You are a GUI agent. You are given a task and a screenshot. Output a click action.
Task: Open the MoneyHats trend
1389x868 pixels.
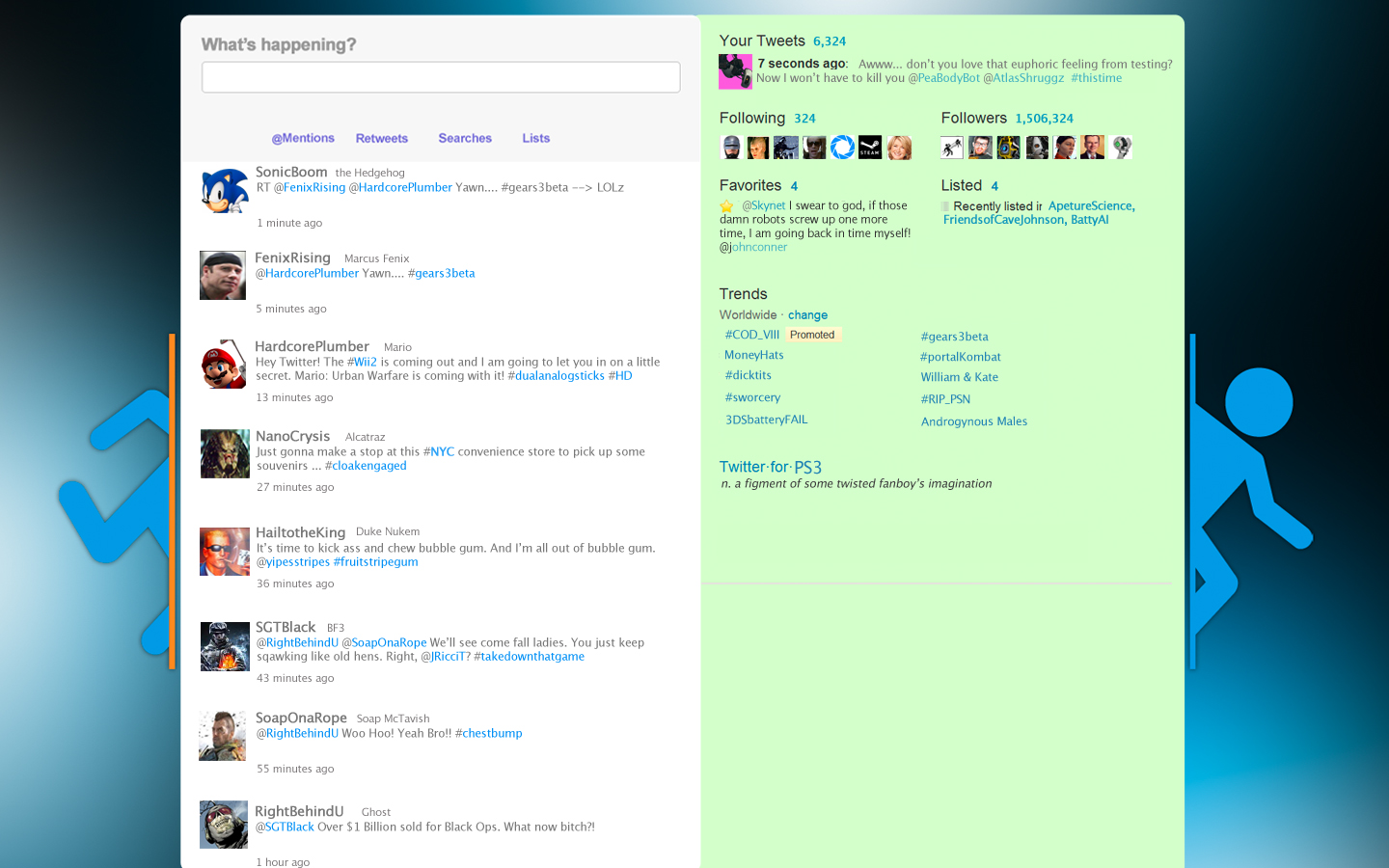click(754, 355)
